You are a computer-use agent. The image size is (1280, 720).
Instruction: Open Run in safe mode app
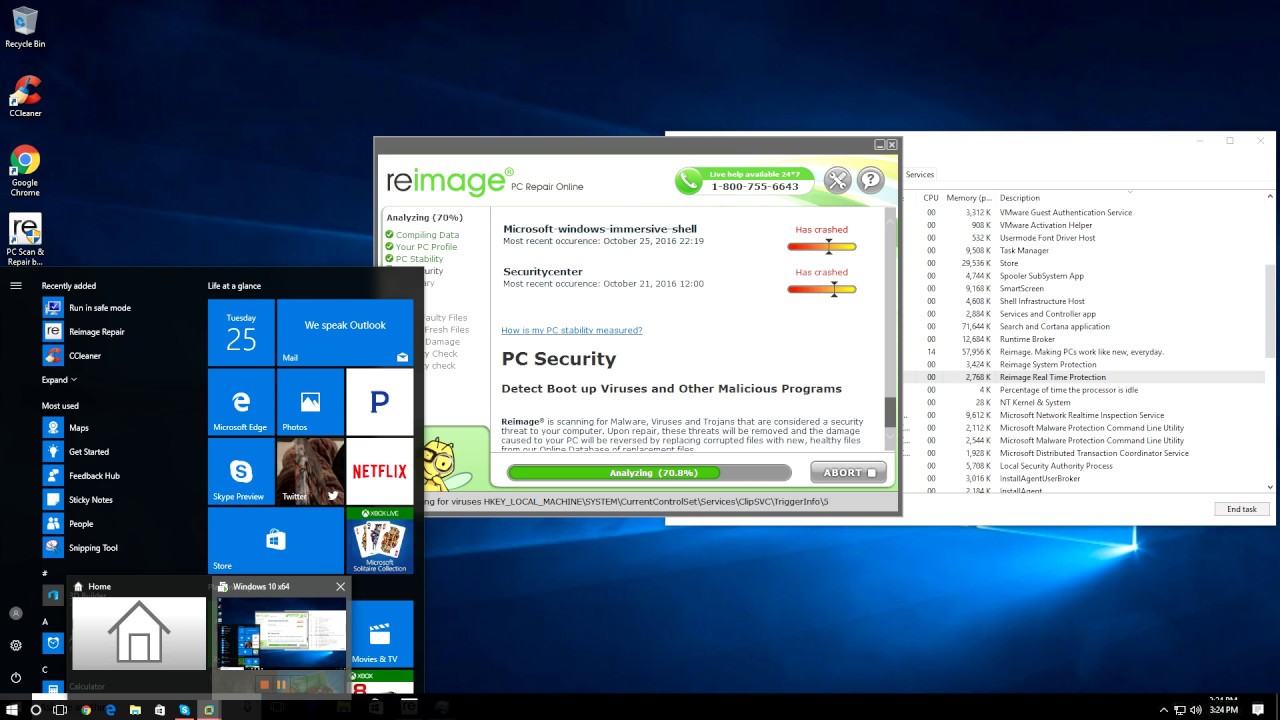coord(85,308)
